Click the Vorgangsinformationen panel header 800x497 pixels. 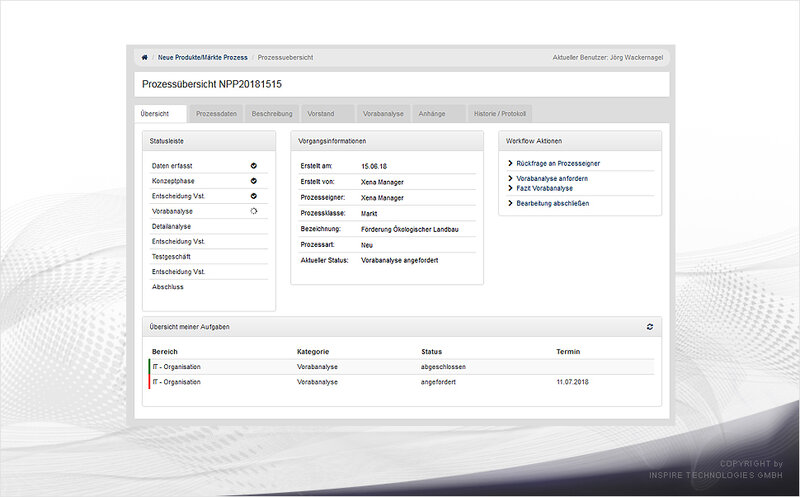pos(387,141)
